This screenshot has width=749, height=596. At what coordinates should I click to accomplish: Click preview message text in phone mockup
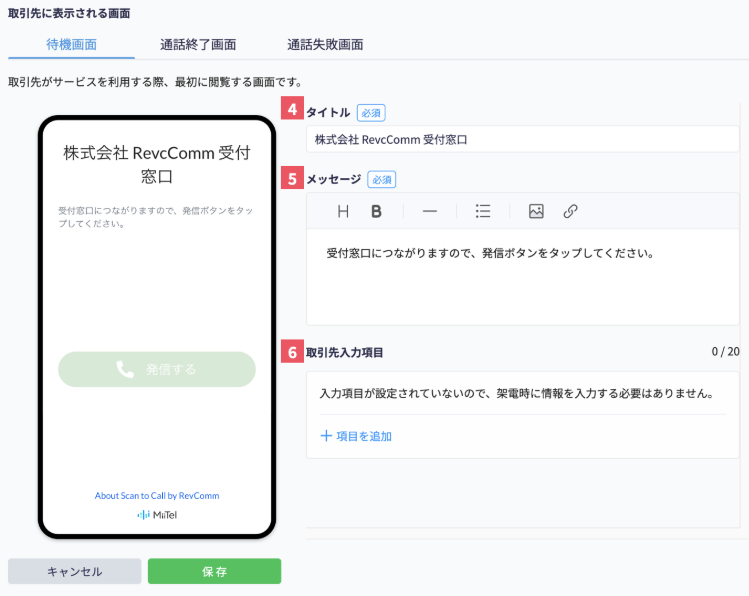(156, 217)
